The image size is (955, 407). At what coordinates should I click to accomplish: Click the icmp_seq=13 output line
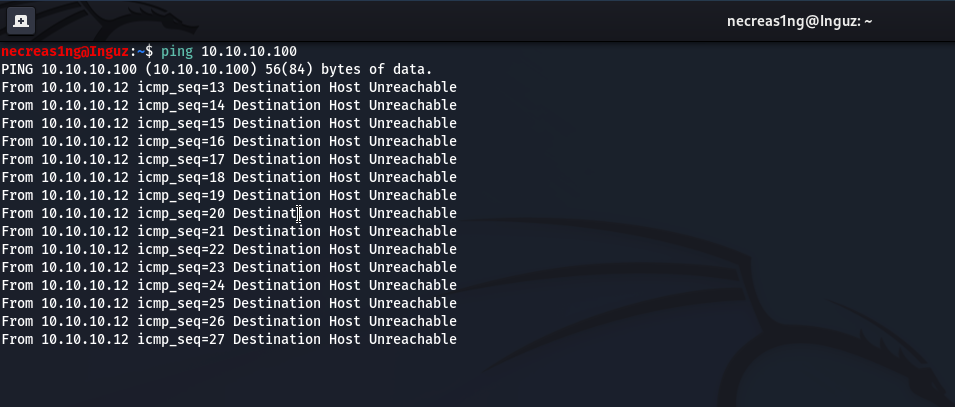tap(228, 87)
